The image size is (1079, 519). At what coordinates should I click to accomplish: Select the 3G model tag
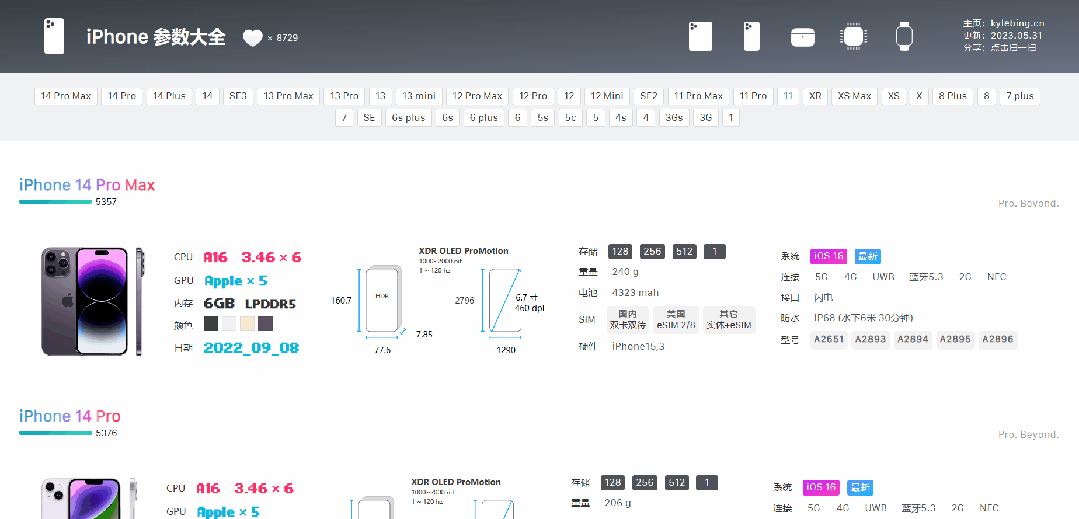(705, 118)
